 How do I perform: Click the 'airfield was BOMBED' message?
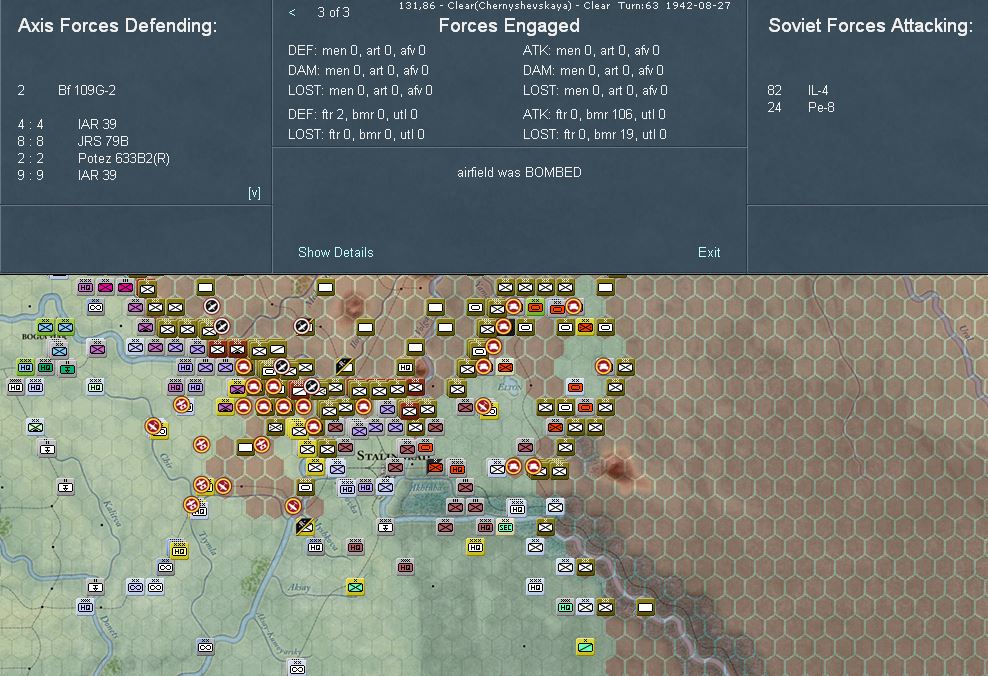pyautogui.click(x=519, y=172)
